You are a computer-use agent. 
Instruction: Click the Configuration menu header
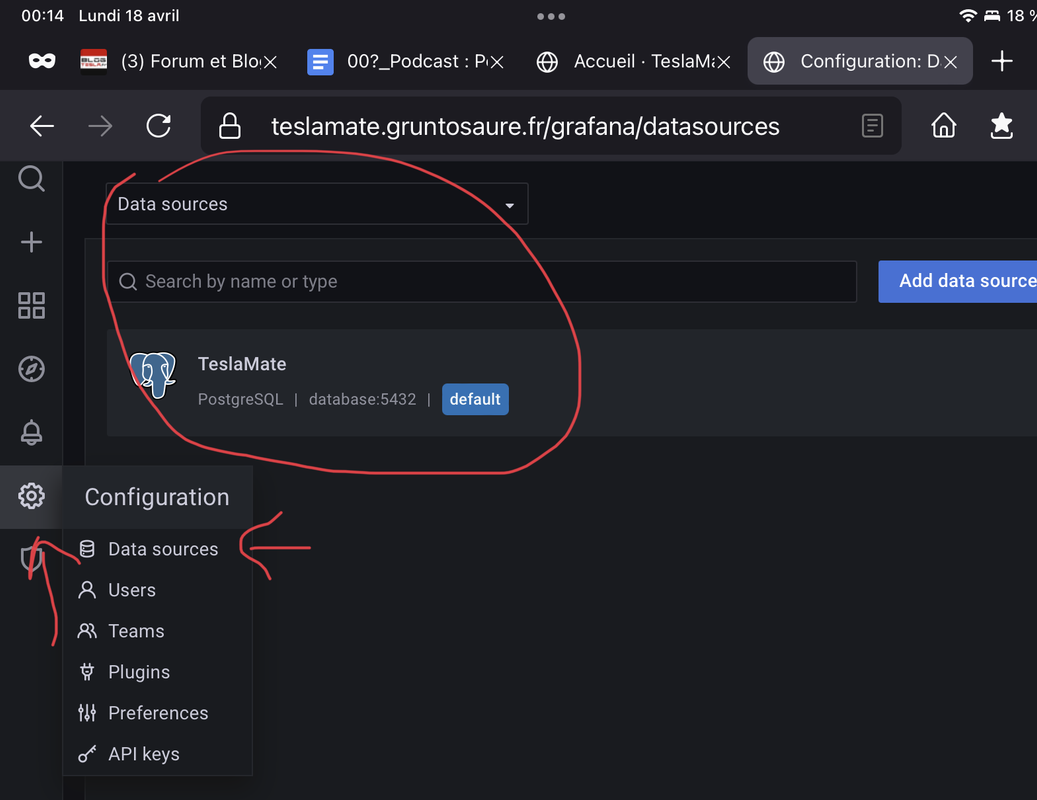[157, 497]
